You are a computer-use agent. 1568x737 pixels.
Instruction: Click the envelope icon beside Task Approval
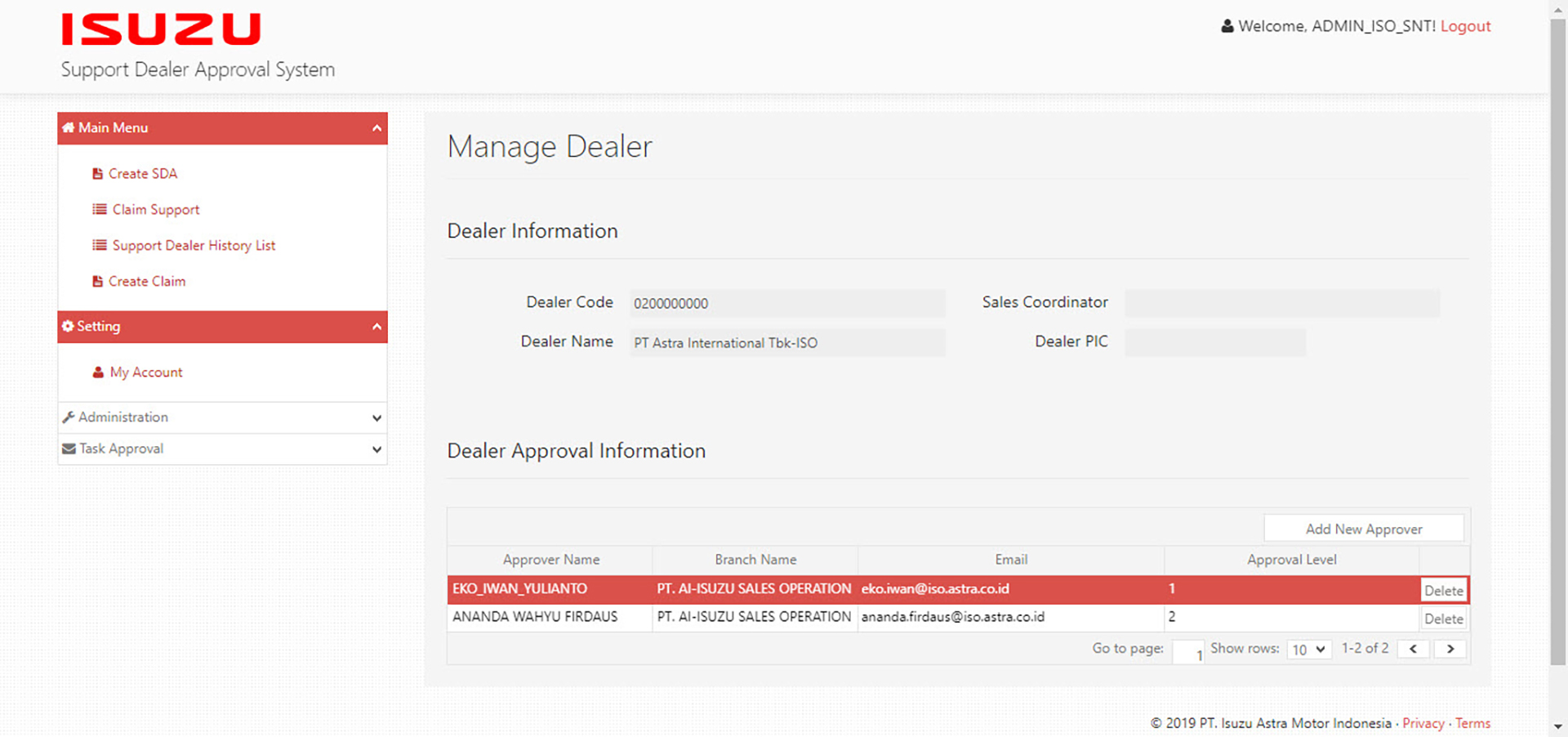(x=69, y=449)
